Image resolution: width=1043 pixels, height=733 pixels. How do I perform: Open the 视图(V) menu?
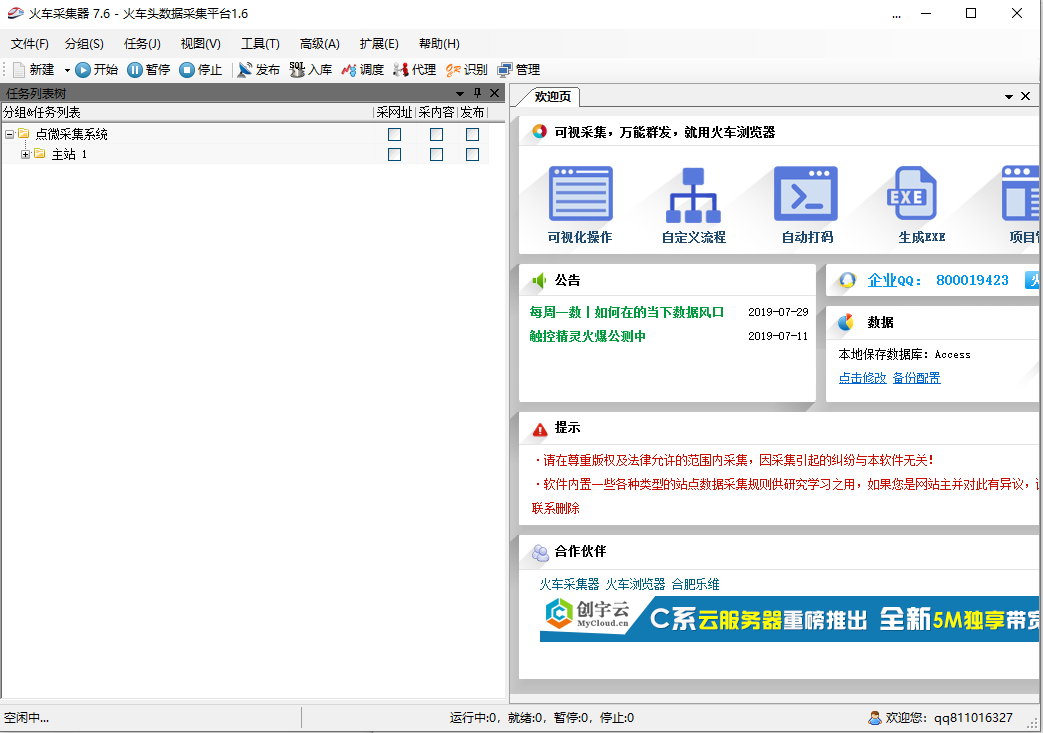pos(200,44)
